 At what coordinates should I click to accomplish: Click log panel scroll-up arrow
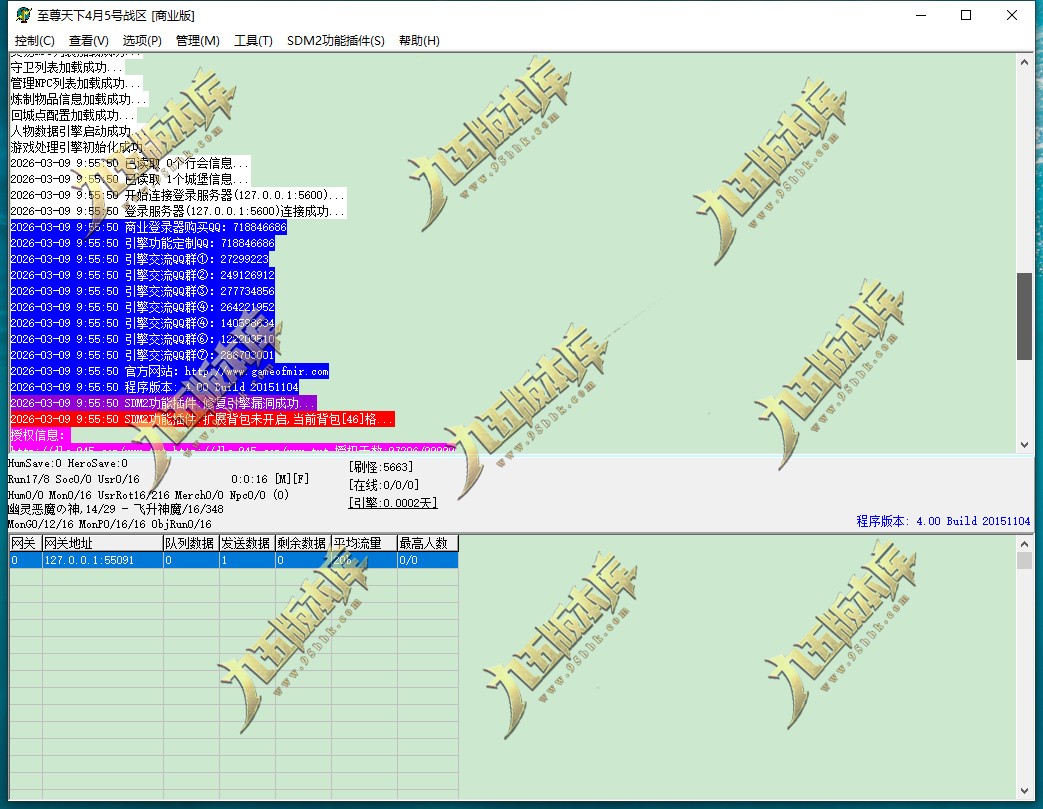coord(1024,62)
